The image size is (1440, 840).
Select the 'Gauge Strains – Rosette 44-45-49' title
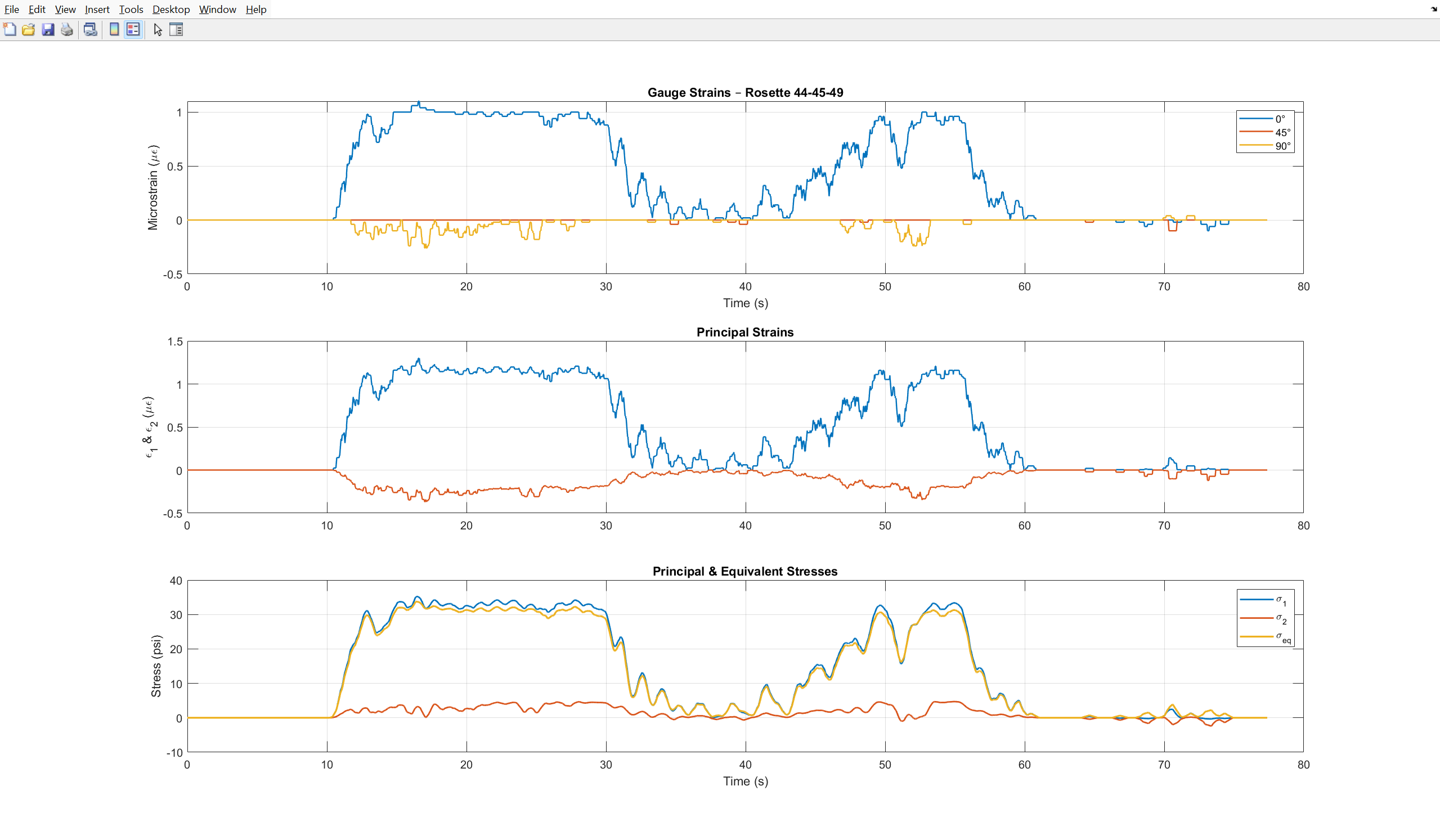(x=745, y=93)
